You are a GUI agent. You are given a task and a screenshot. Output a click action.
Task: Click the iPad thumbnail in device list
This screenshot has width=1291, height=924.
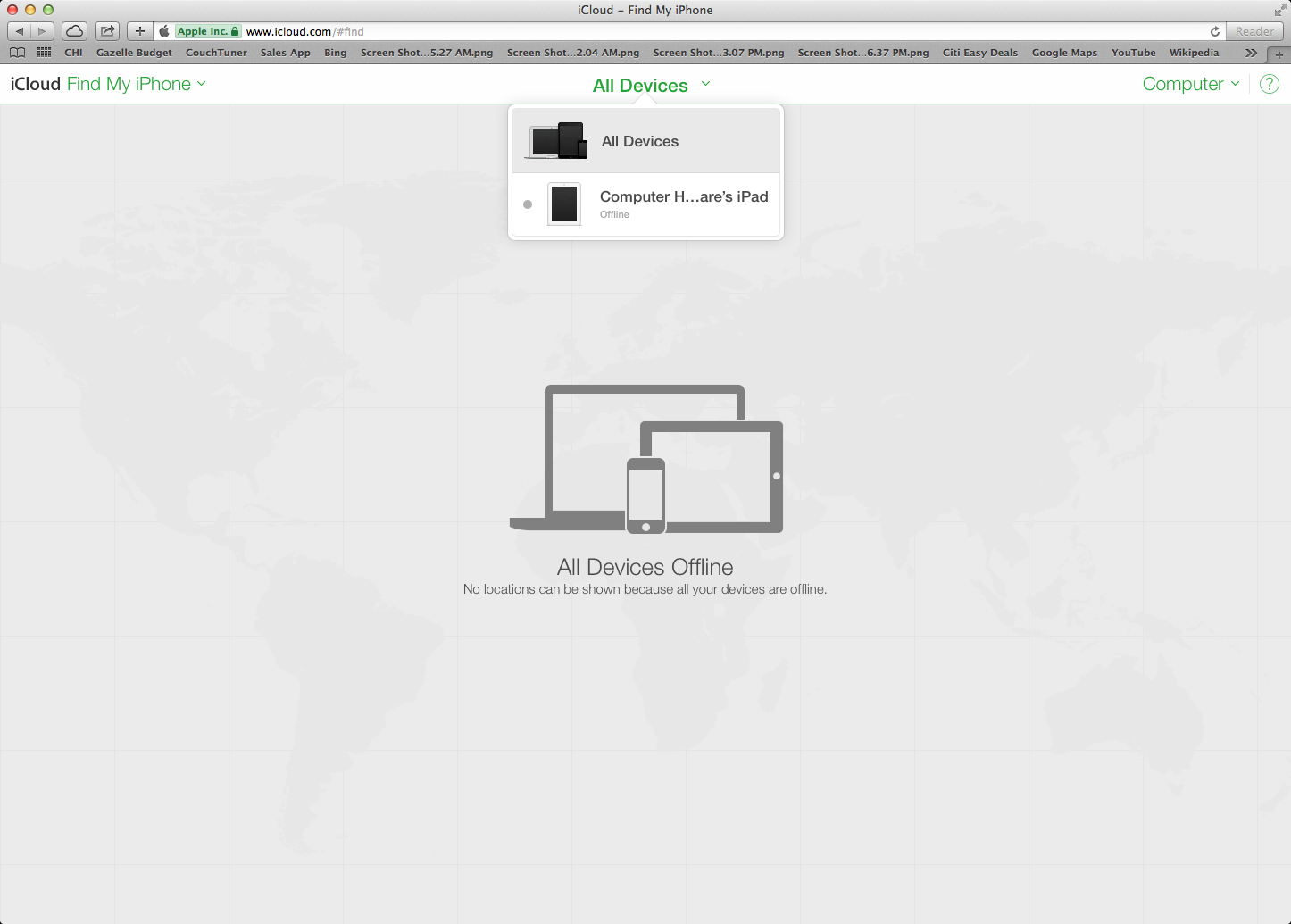(564, 204)
